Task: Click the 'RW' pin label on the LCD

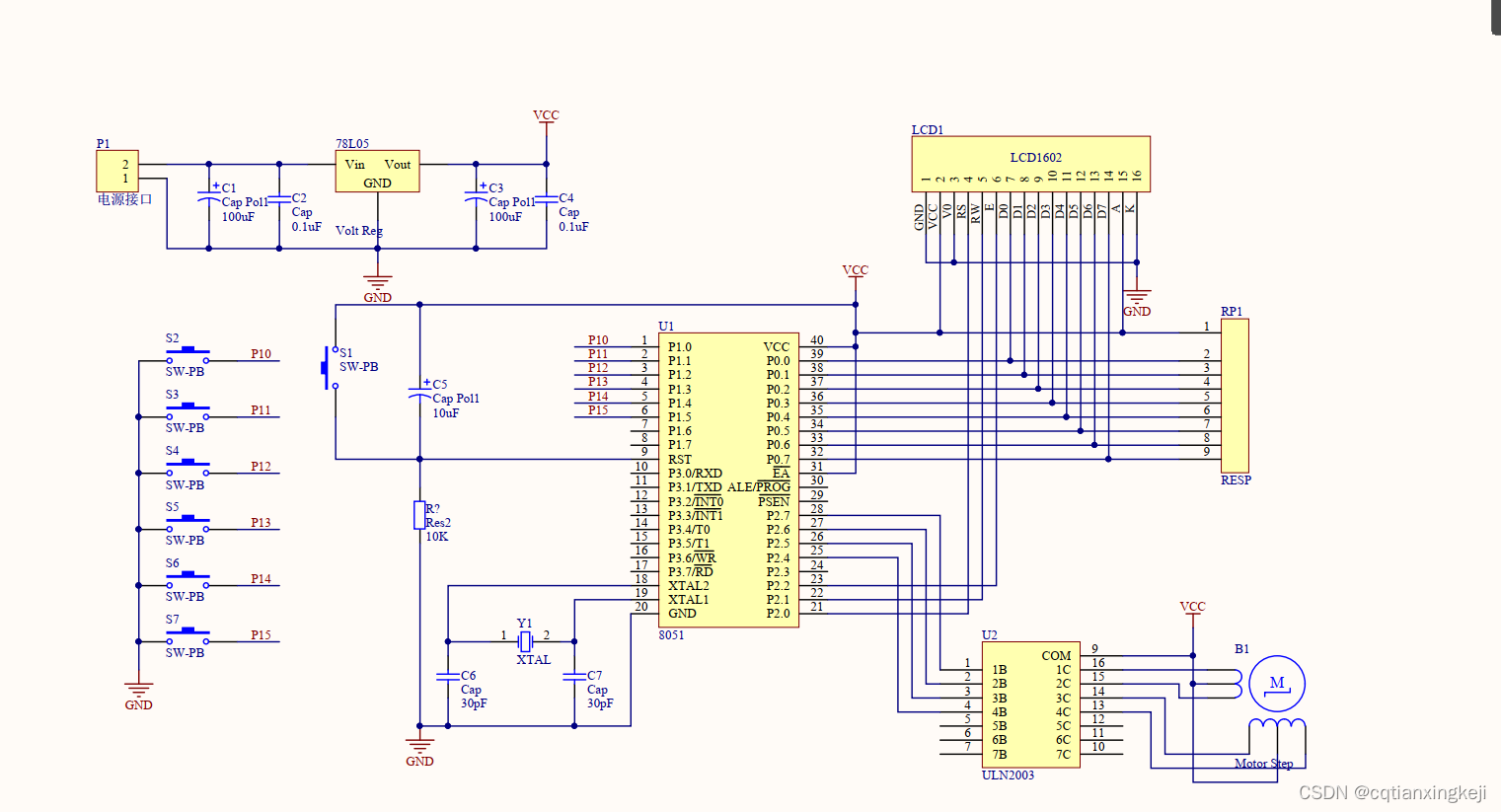Action: (x=976, y=213)
